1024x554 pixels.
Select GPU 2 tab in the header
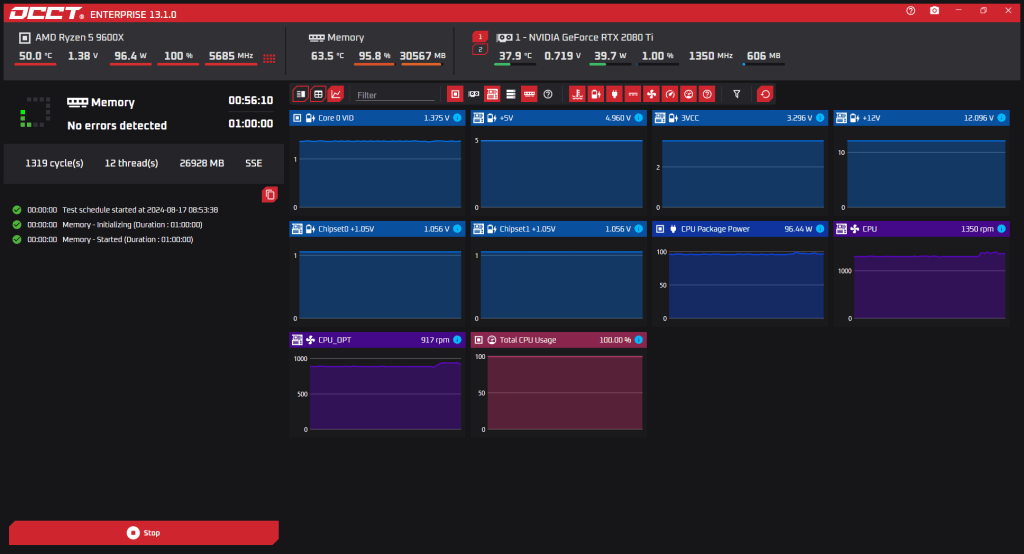(480, 50)
